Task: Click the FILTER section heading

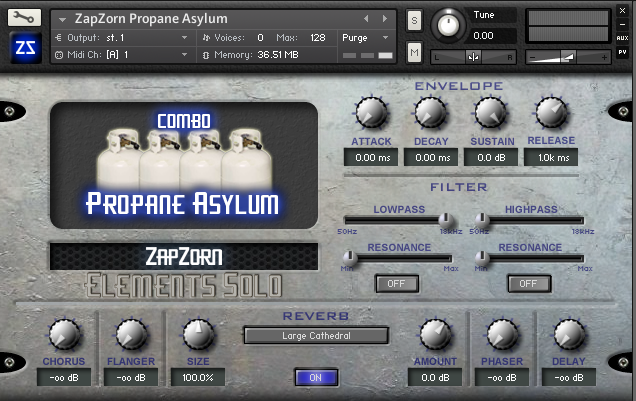Action: (459, 187)
